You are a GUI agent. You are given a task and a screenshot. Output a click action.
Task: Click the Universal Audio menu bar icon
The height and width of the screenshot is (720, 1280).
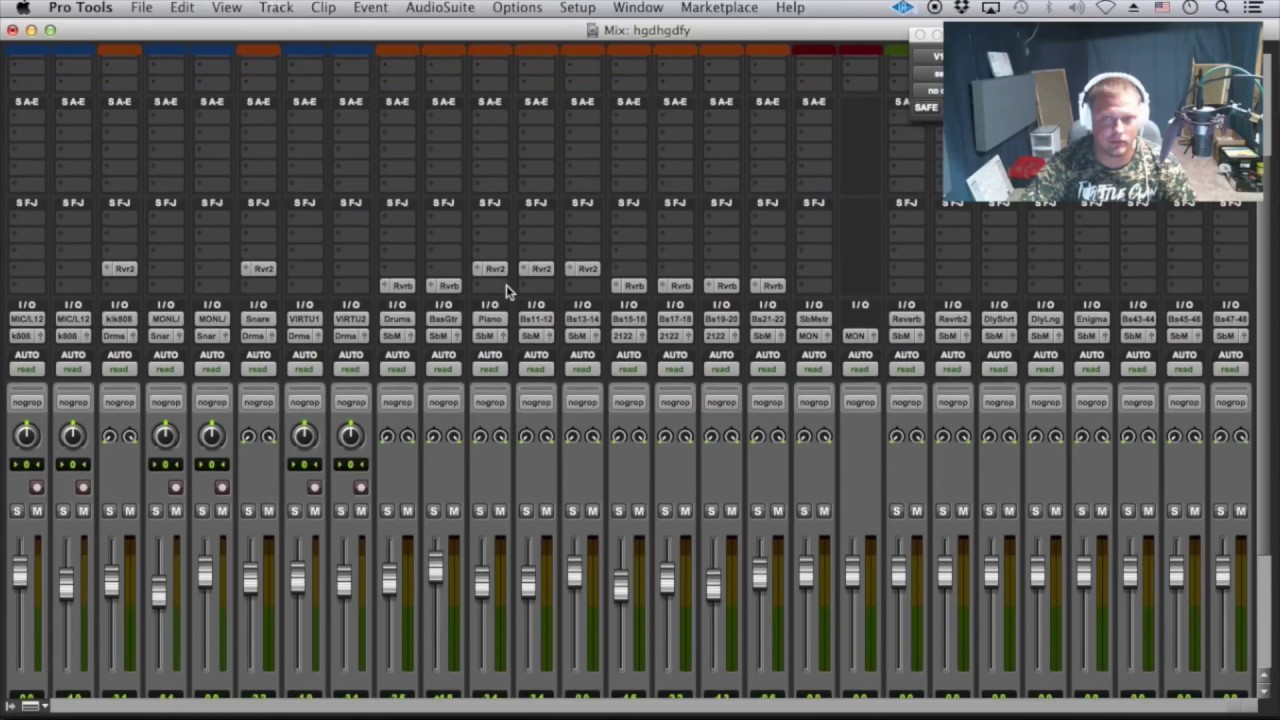pyautogui.click(x=903, y=8)
